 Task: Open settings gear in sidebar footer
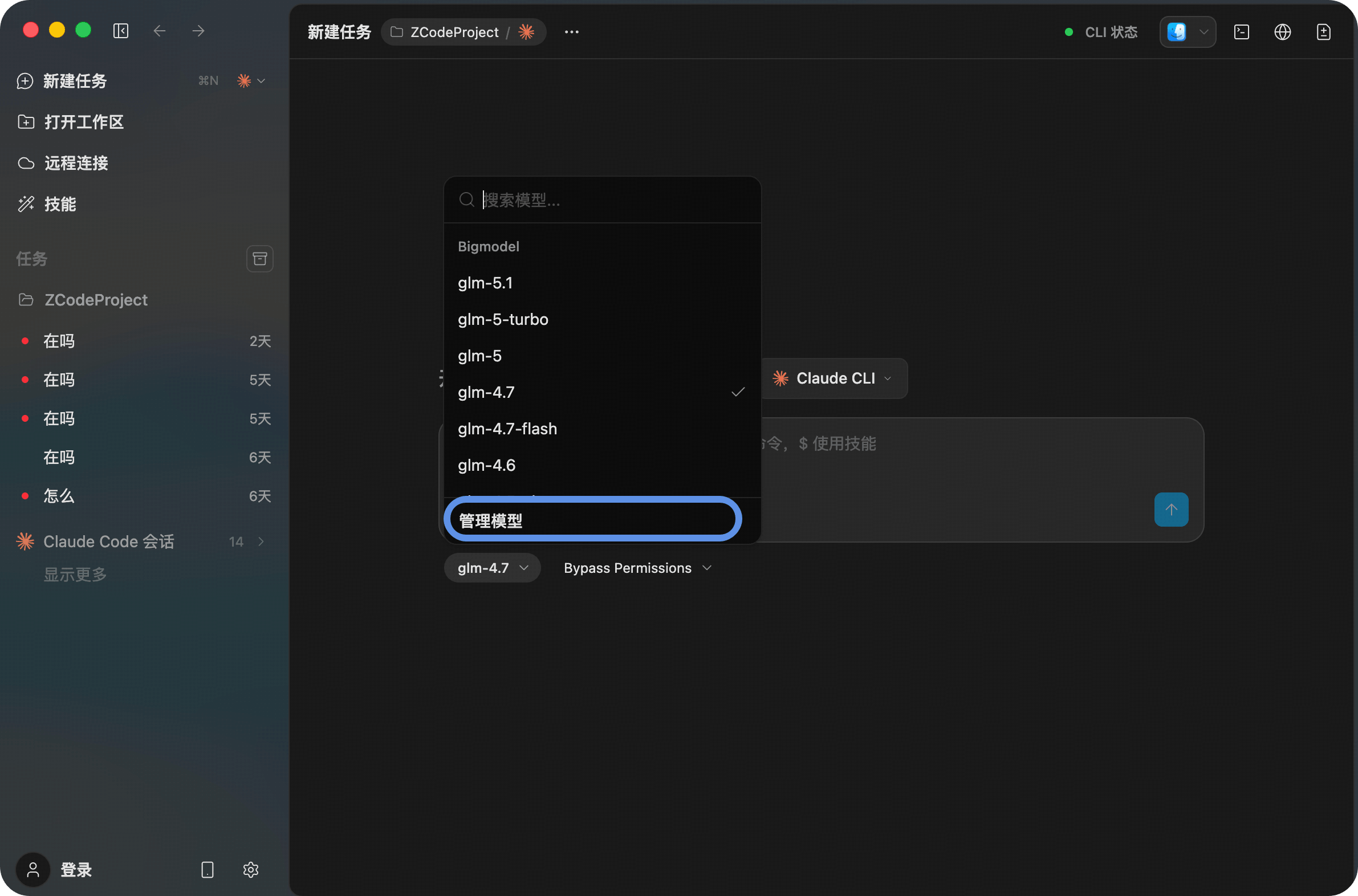[x=250, y=870]
